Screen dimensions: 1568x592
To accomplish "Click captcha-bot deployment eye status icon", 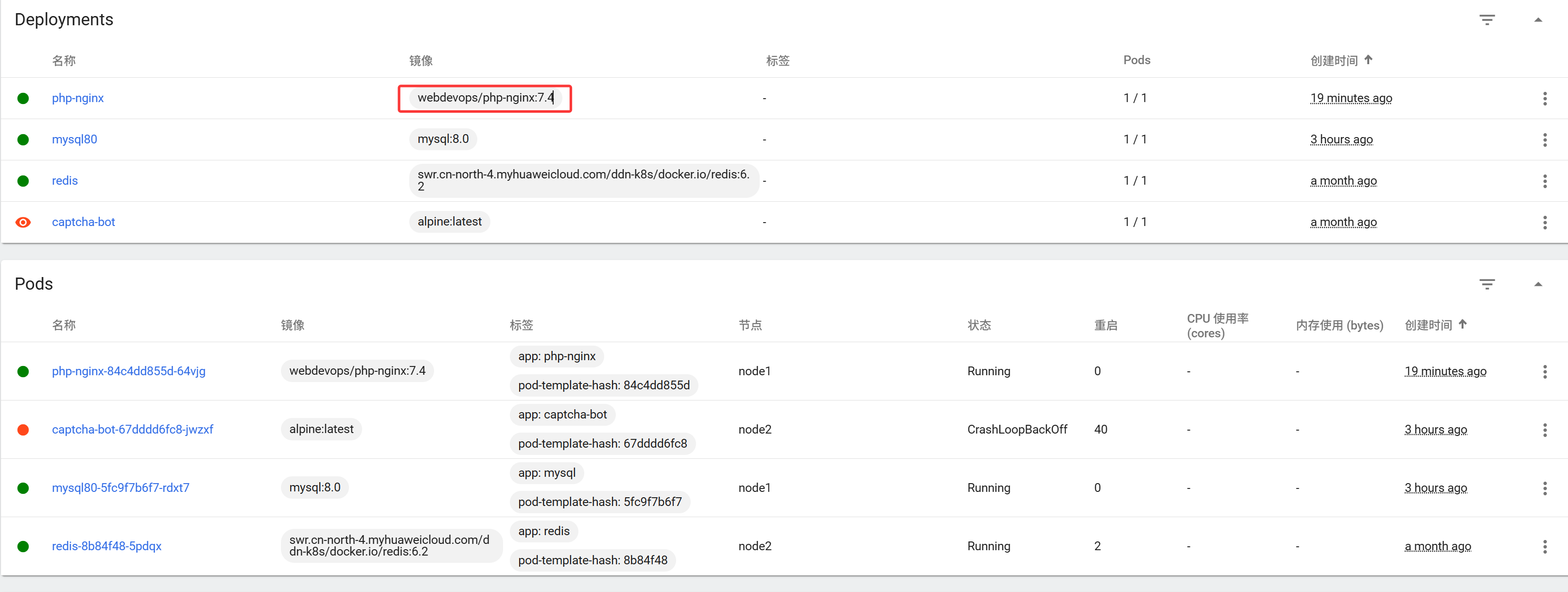I will click(x=23, y=223).
